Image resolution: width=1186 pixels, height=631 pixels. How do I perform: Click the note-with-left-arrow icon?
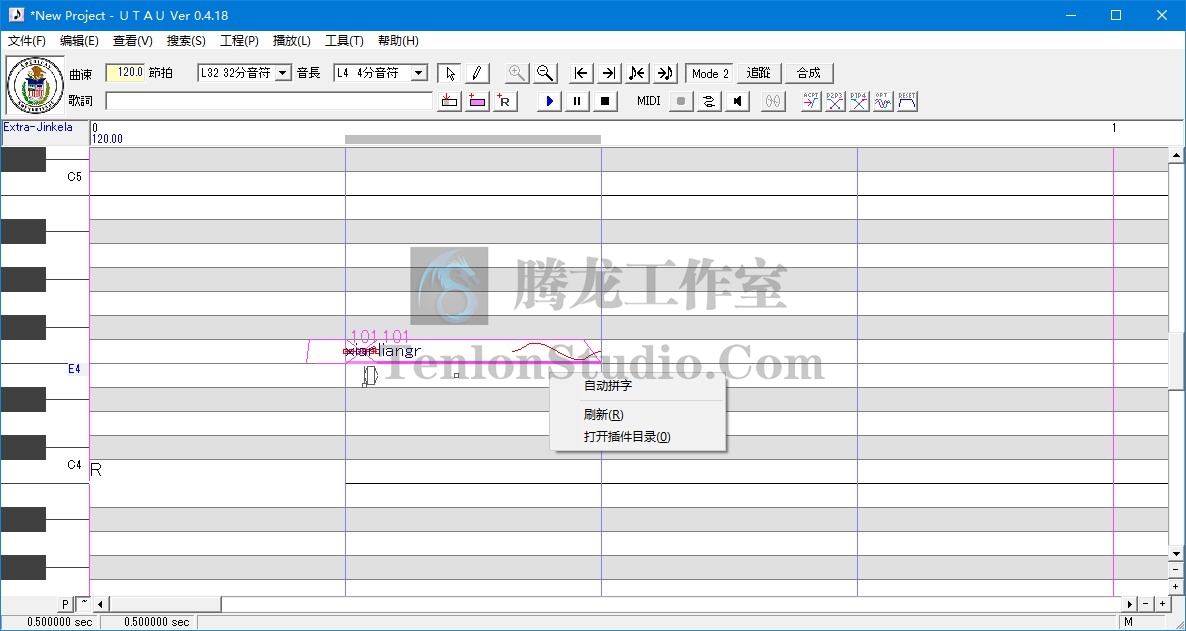(x=637, y=73)
